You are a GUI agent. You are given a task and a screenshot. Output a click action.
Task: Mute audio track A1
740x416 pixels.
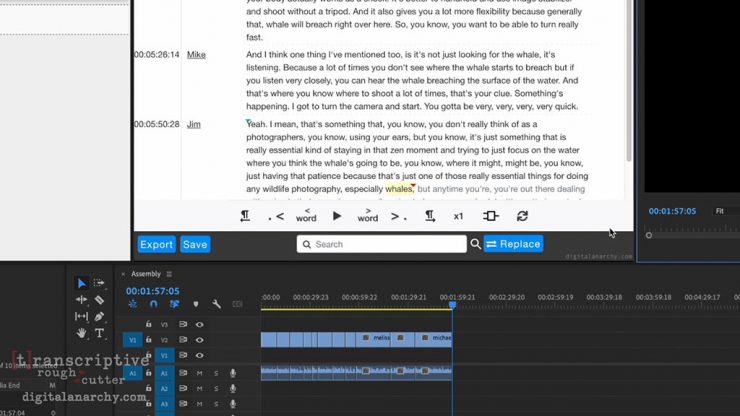click(199, 373)
